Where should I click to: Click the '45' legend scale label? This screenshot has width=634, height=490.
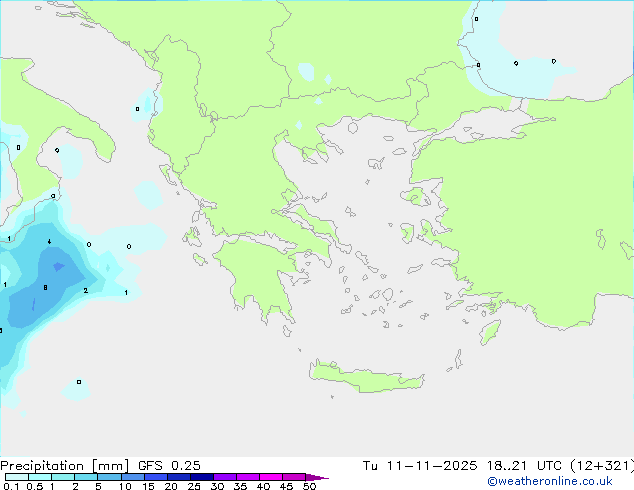pyautogui.click(x=286, y=486)
